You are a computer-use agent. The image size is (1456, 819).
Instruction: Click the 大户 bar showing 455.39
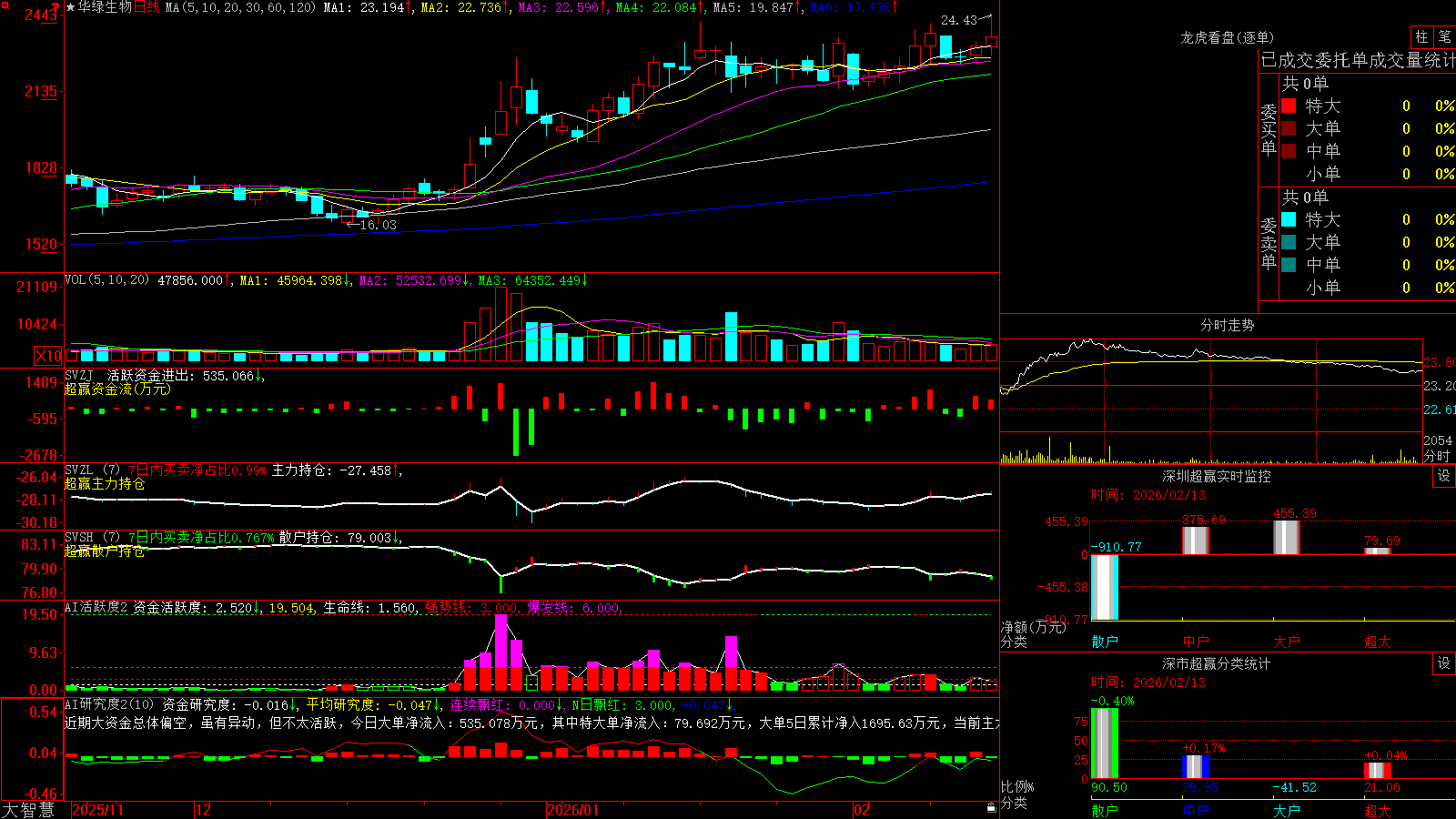(1286, 538)
